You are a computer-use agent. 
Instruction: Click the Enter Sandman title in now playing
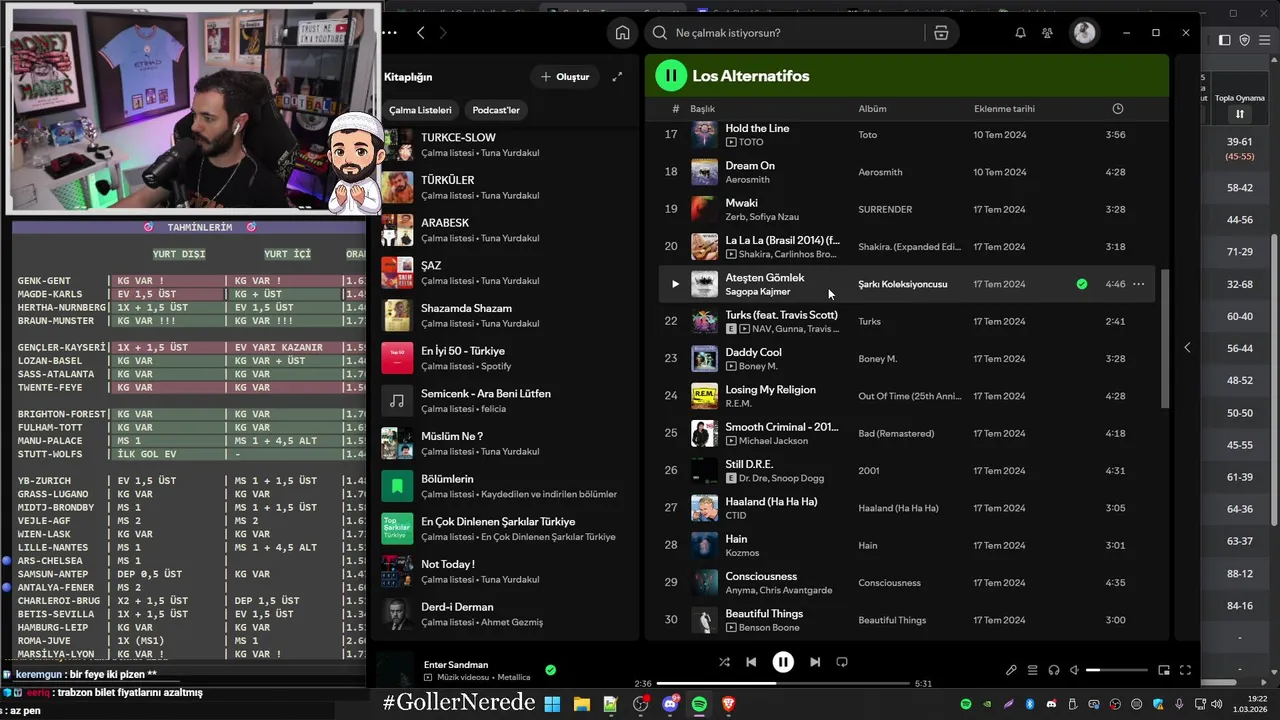tap(456, 665)
